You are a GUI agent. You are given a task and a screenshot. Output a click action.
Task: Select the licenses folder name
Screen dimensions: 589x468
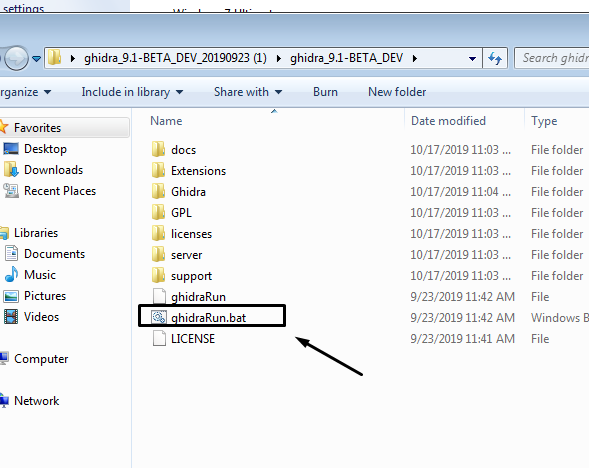pos(191,234)
